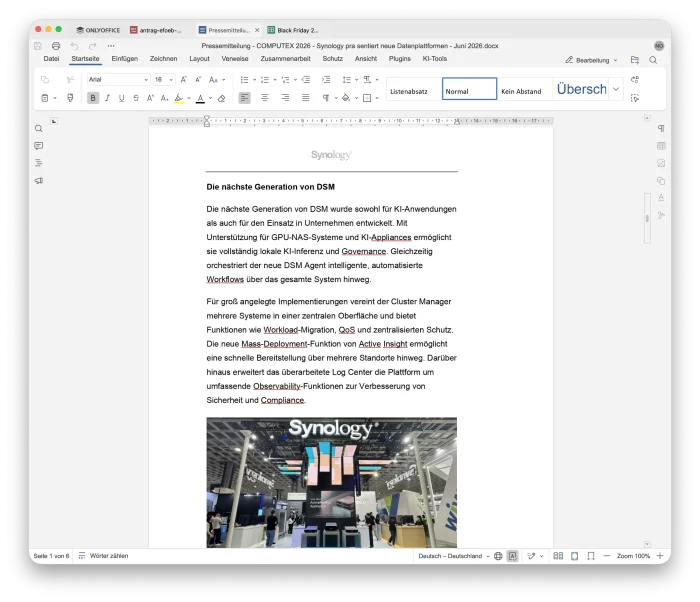Apply the Kein Abstand style
The width and height of the screenshot is (700, 602).
pos(525,88)
